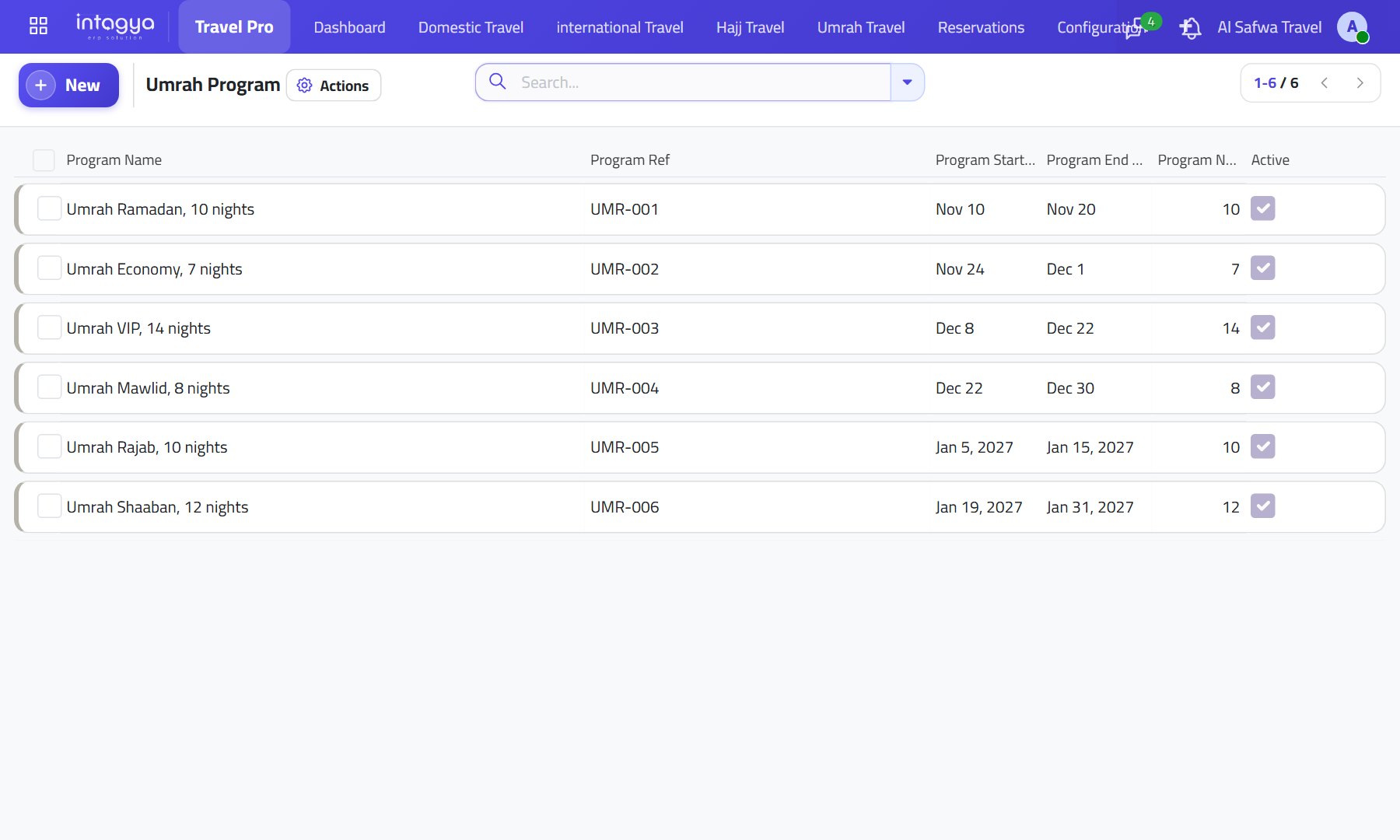The image size is (1400, 840).
Task: Create a New Umrah program
Action: pos(68,85)
